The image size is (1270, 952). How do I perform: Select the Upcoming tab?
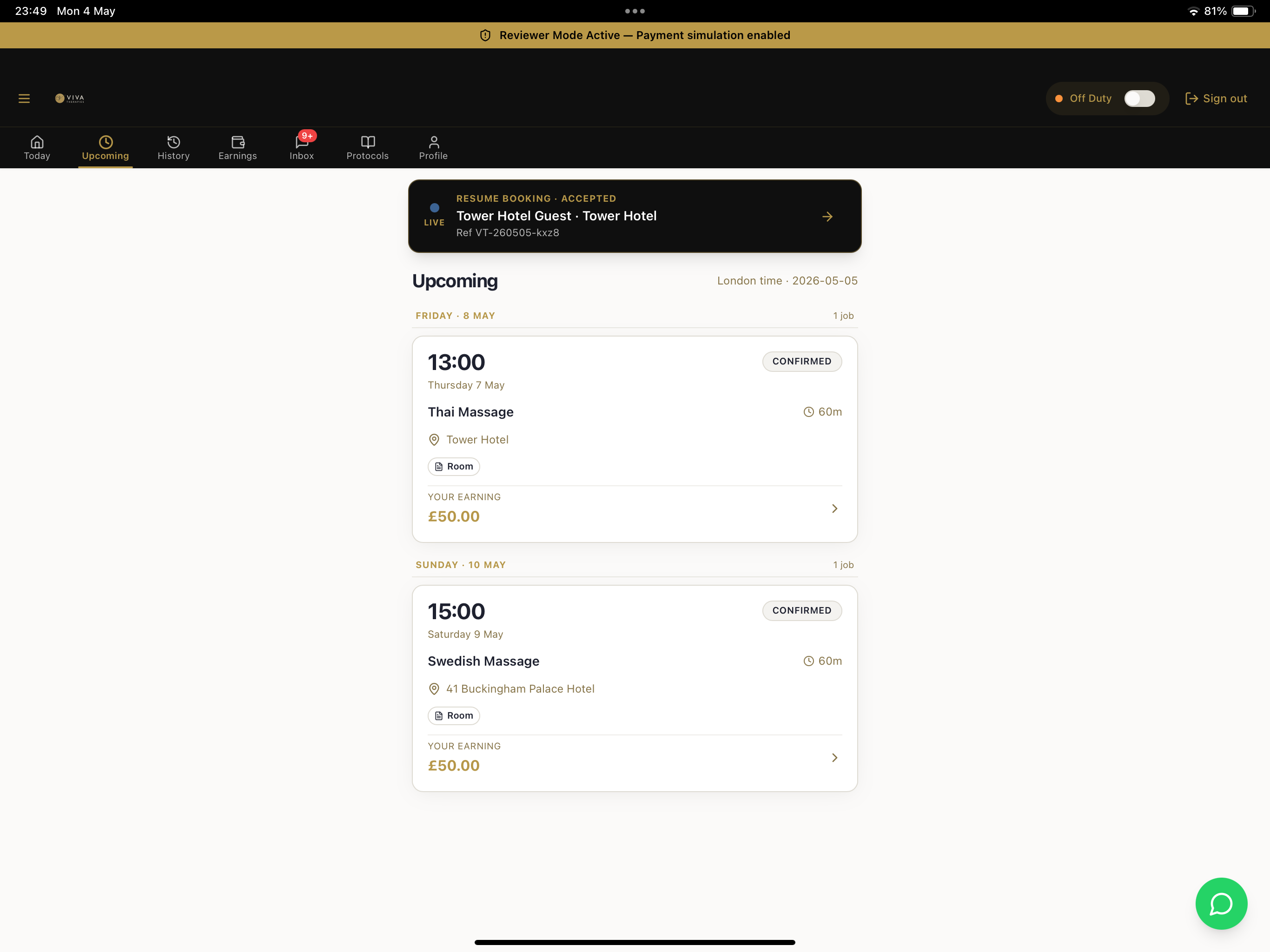click(105, 147)
